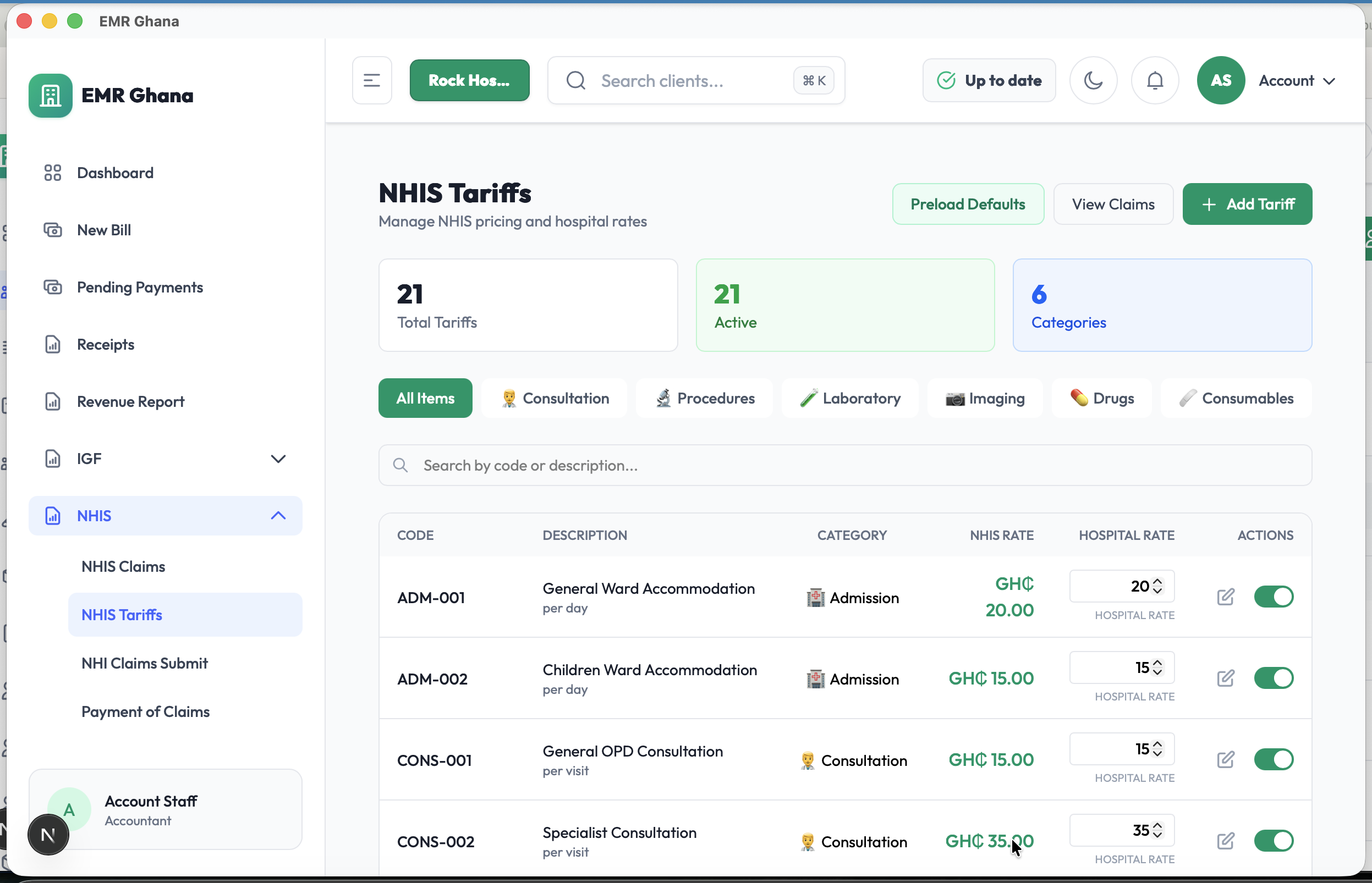Expand the IGF sidebar section
The width and height of the screenshot is (1372, 883).
point(279,458)
